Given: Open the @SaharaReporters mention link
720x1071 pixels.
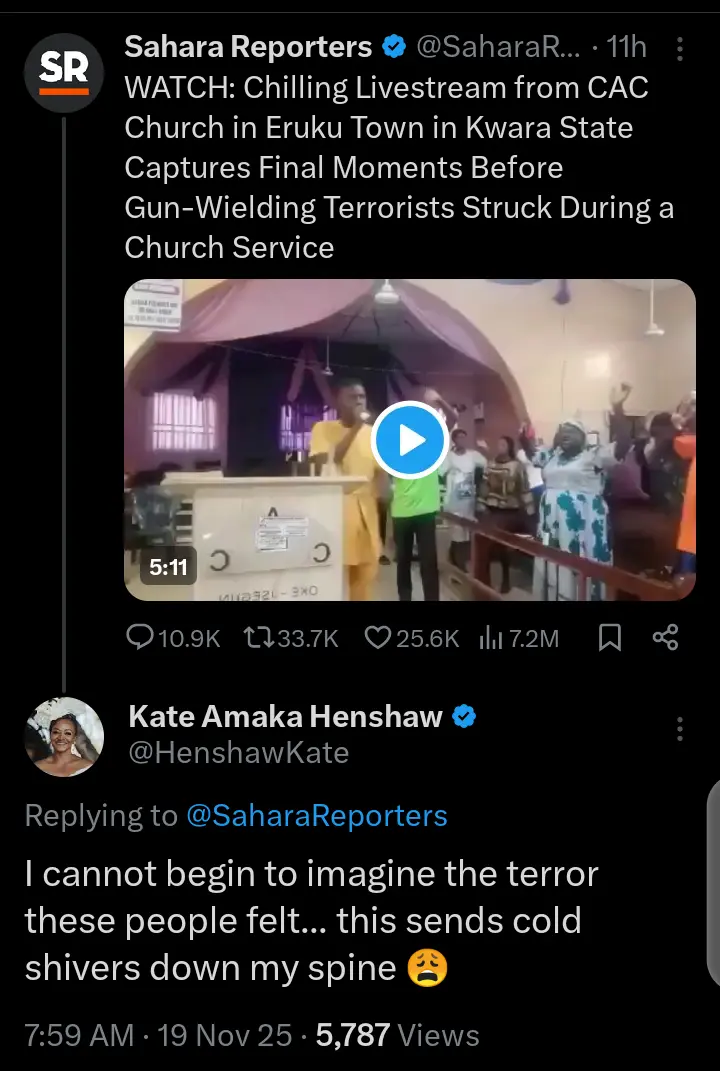Looking at the screenshot, I should [x=316, y=816].
